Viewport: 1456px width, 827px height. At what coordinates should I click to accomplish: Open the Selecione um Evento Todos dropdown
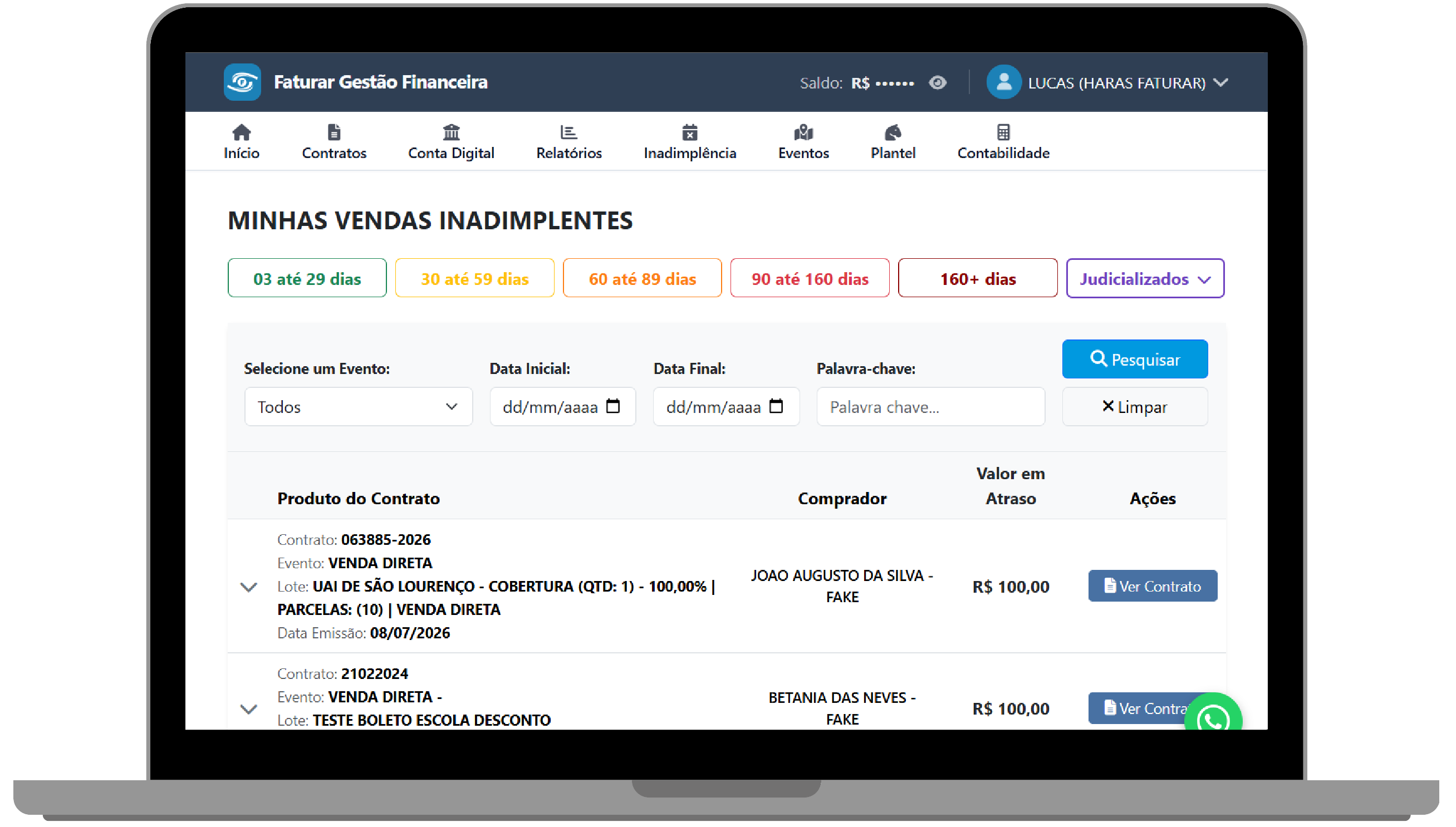coord(359,407)
